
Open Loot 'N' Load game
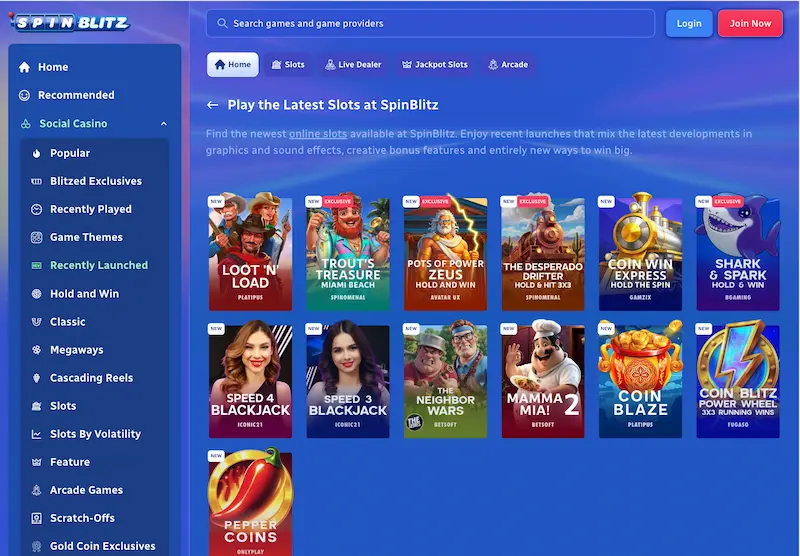coord(251,252)
